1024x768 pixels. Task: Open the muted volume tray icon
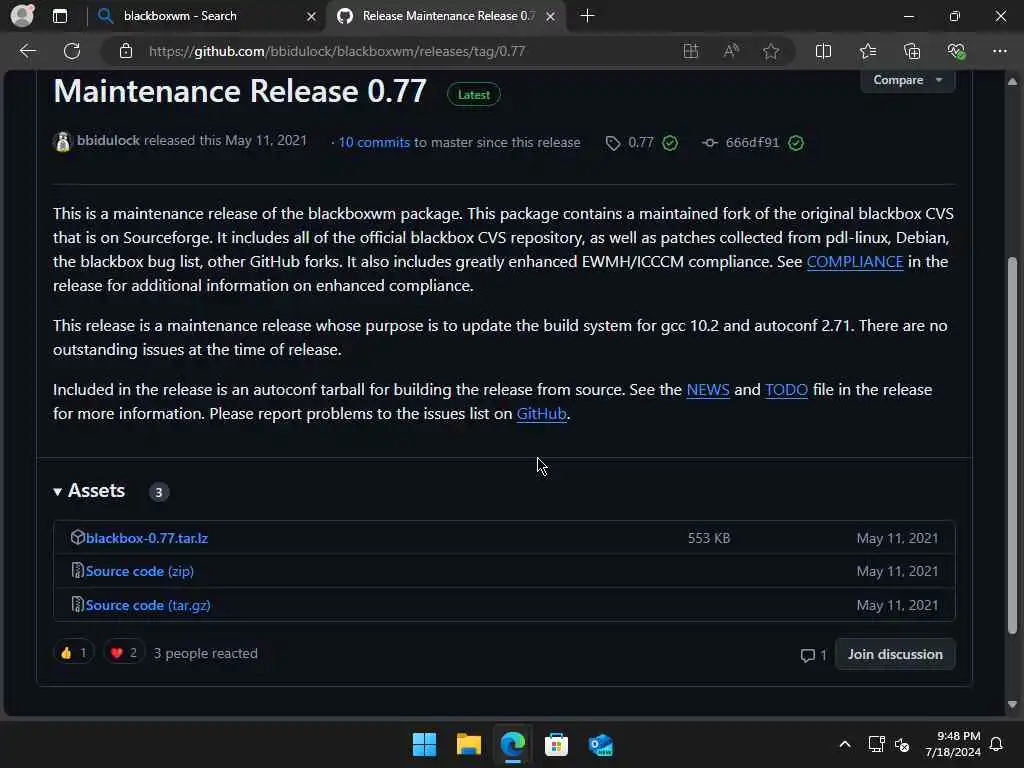pyautogui.click(x=903, y=744)
